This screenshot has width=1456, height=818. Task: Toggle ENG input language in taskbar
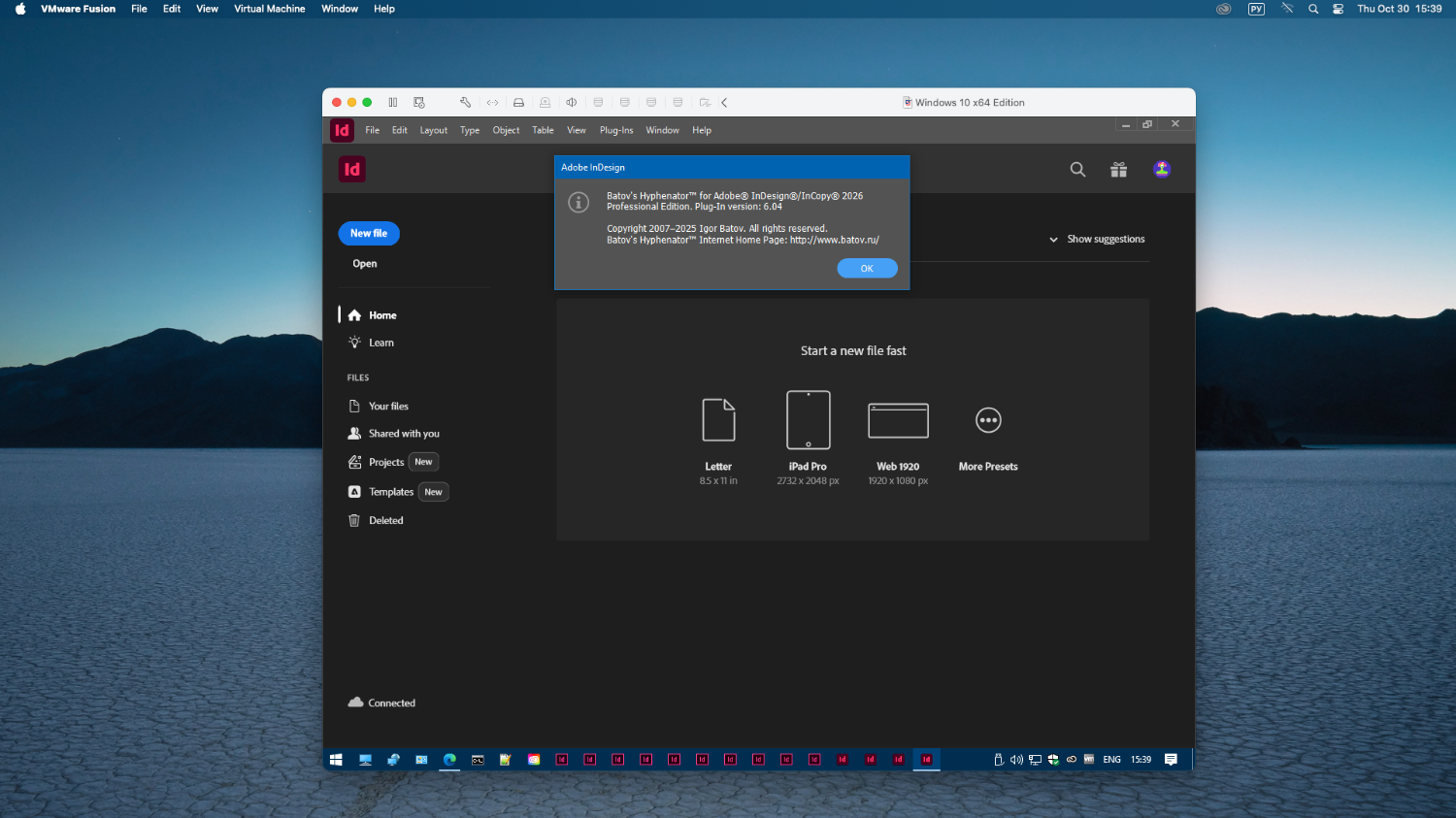point(1111,760)
